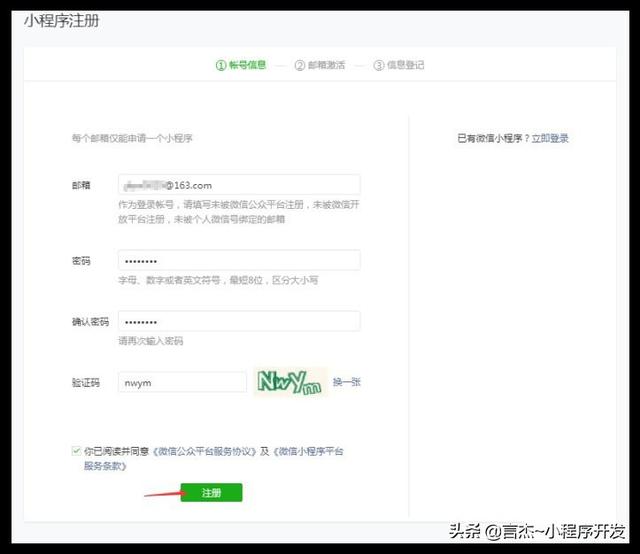Click the NwYm captcha image
Screen dimensions: 640x554
[x=290, y=382]
